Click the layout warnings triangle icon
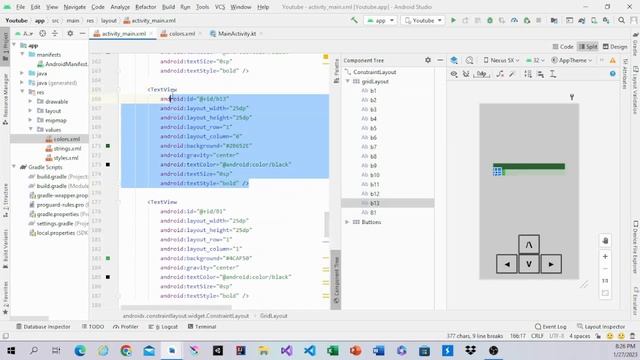This screenshot has width=640, height=360. [x=613, y=60]
